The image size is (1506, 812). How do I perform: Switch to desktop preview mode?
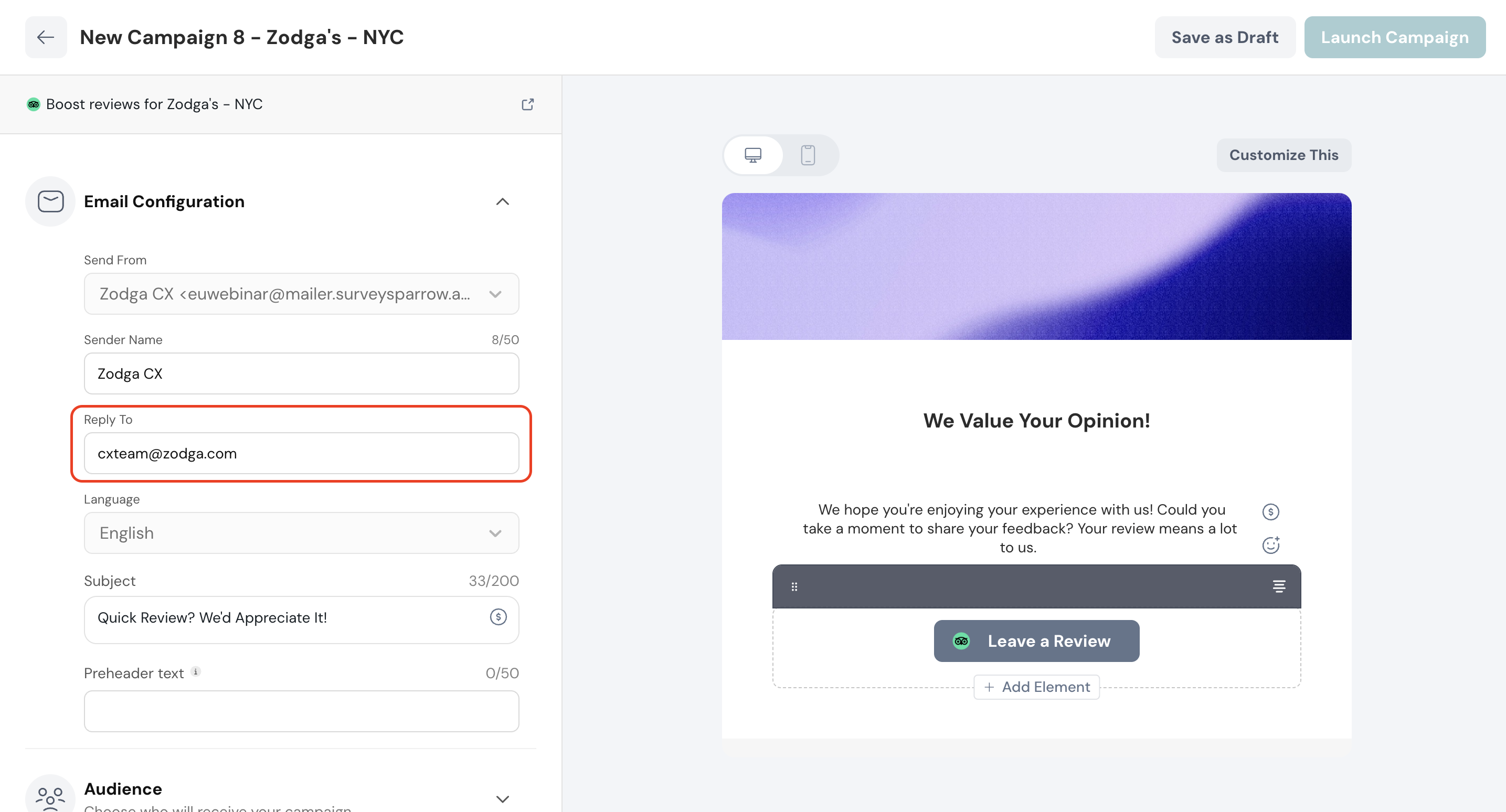click(x=753, y=155)
